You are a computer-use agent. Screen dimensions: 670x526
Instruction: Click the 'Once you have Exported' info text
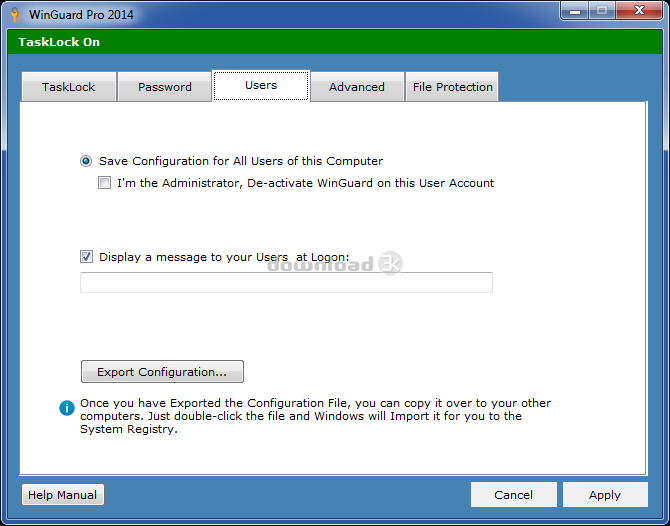click(x=315, y=416)
